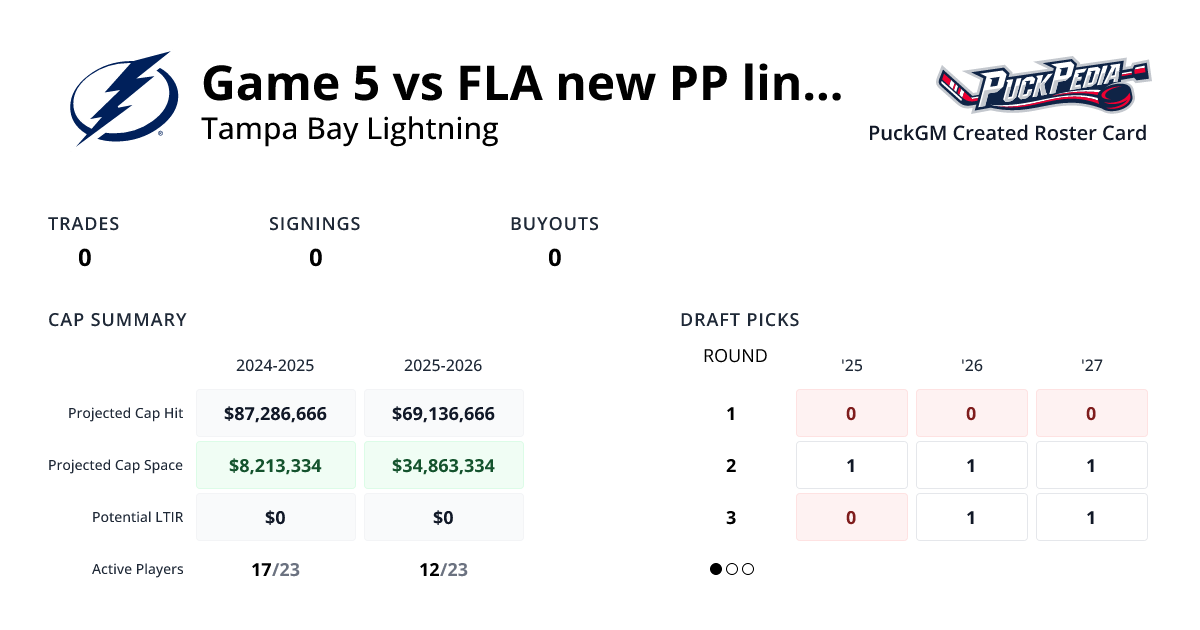Image resolution: width=1200 pixels, height=630 pixels.
Task: Click the TRADES counter showing 0
Action: [84, 258]
